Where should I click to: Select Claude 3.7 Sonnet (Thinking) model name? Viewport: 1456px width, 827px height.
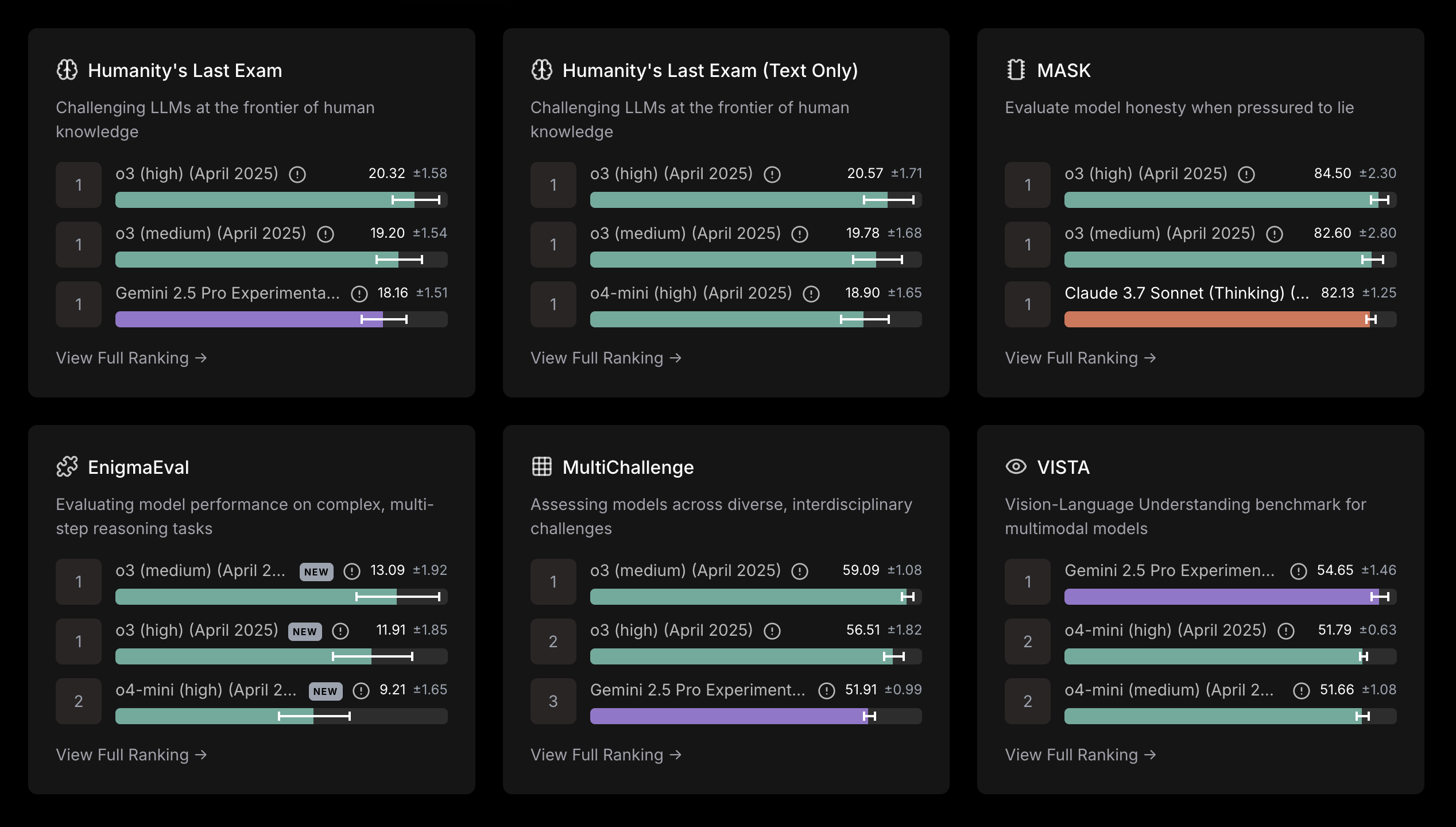click(x=1187, y=293)
